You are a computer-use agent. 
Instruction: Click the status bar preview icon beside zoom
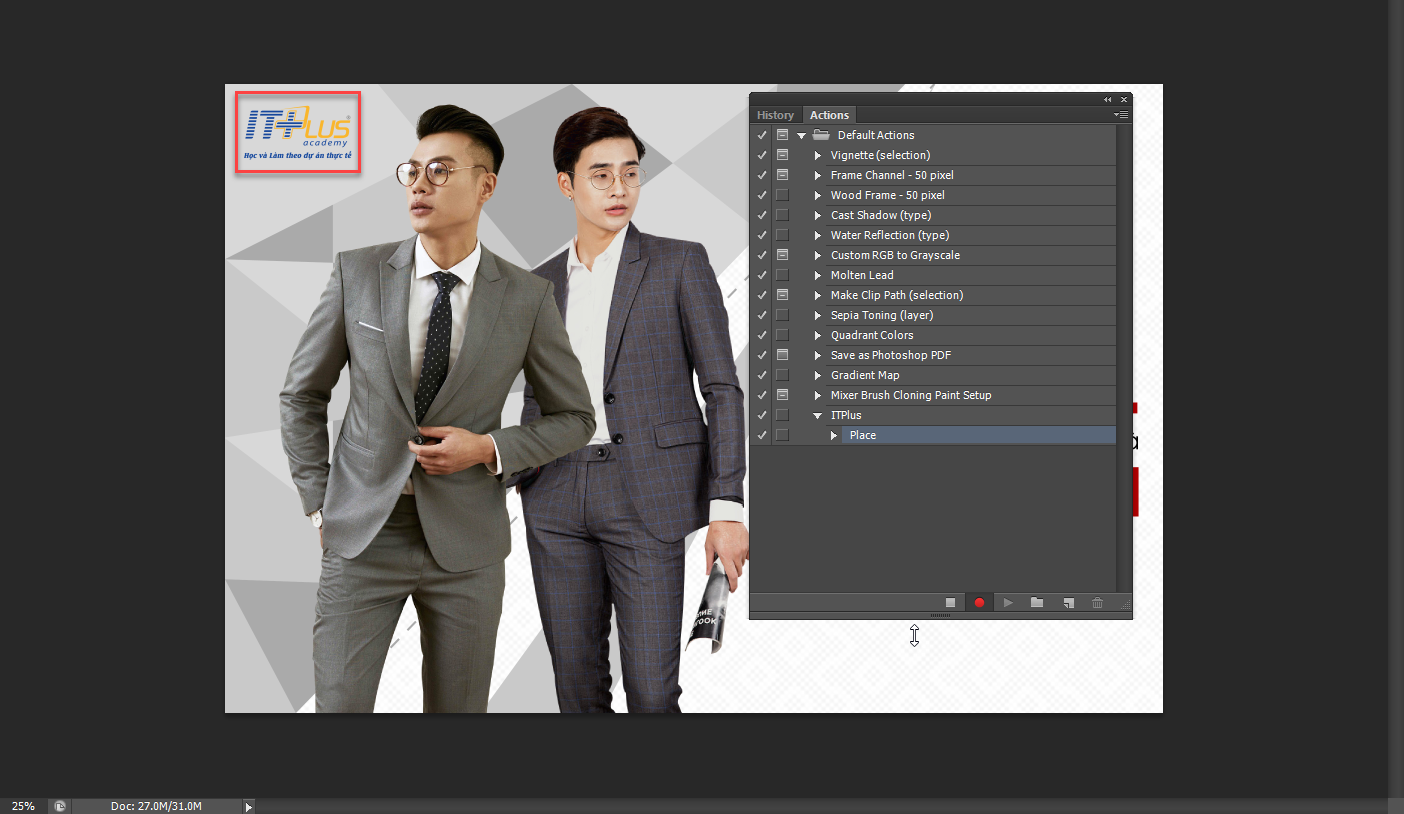pos(60,806)
